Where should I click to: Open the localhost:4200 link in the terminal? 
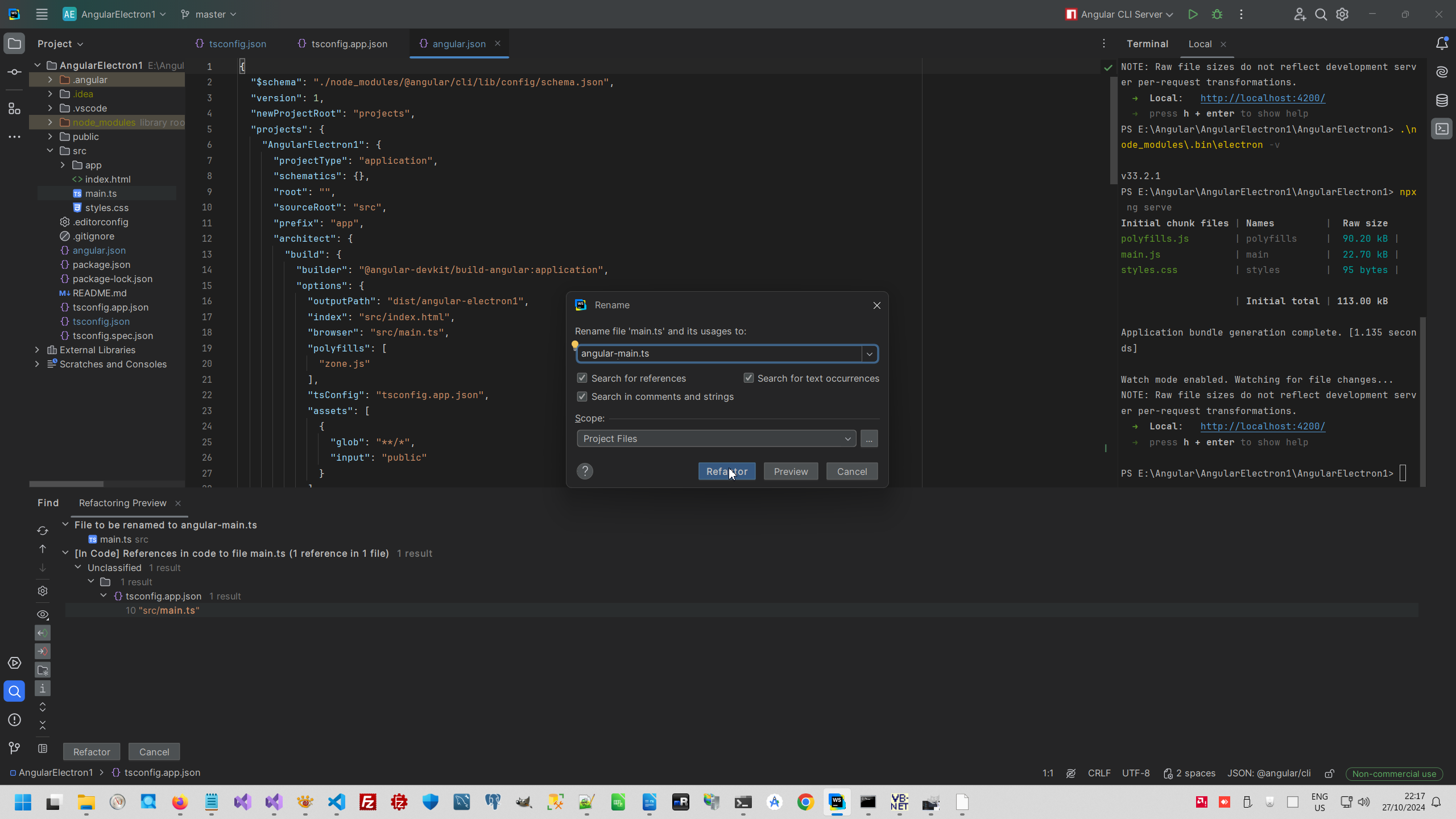click(x=1263, y=426)
